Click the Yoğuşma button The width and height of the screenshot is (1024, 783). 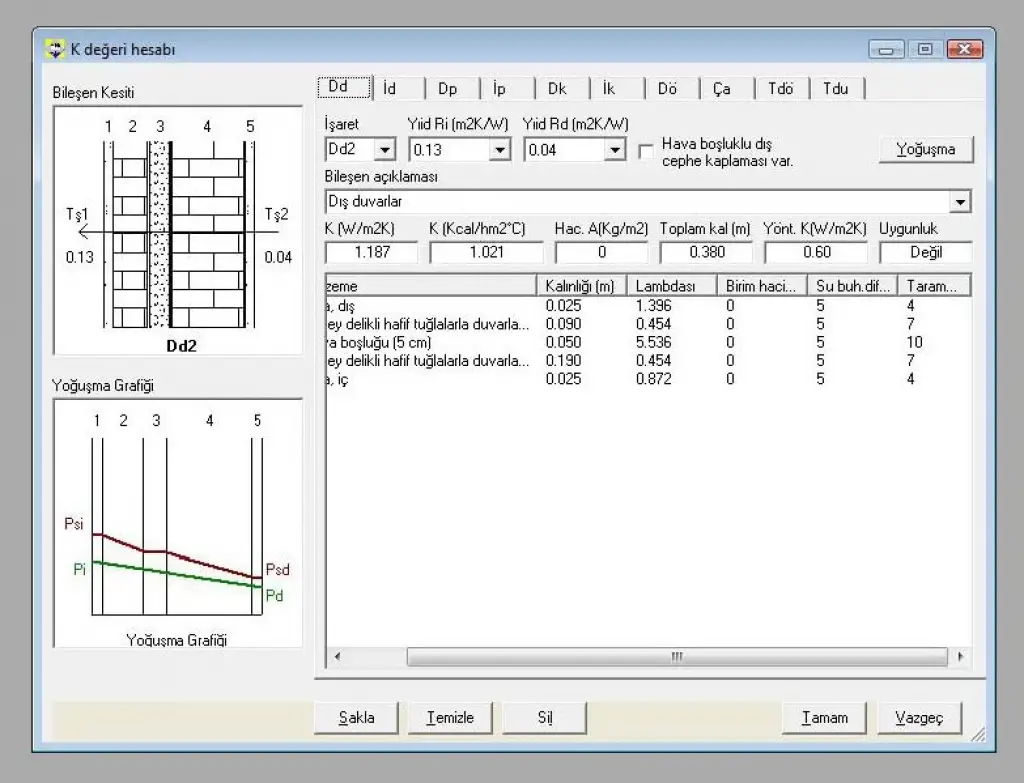pos(925,150)
